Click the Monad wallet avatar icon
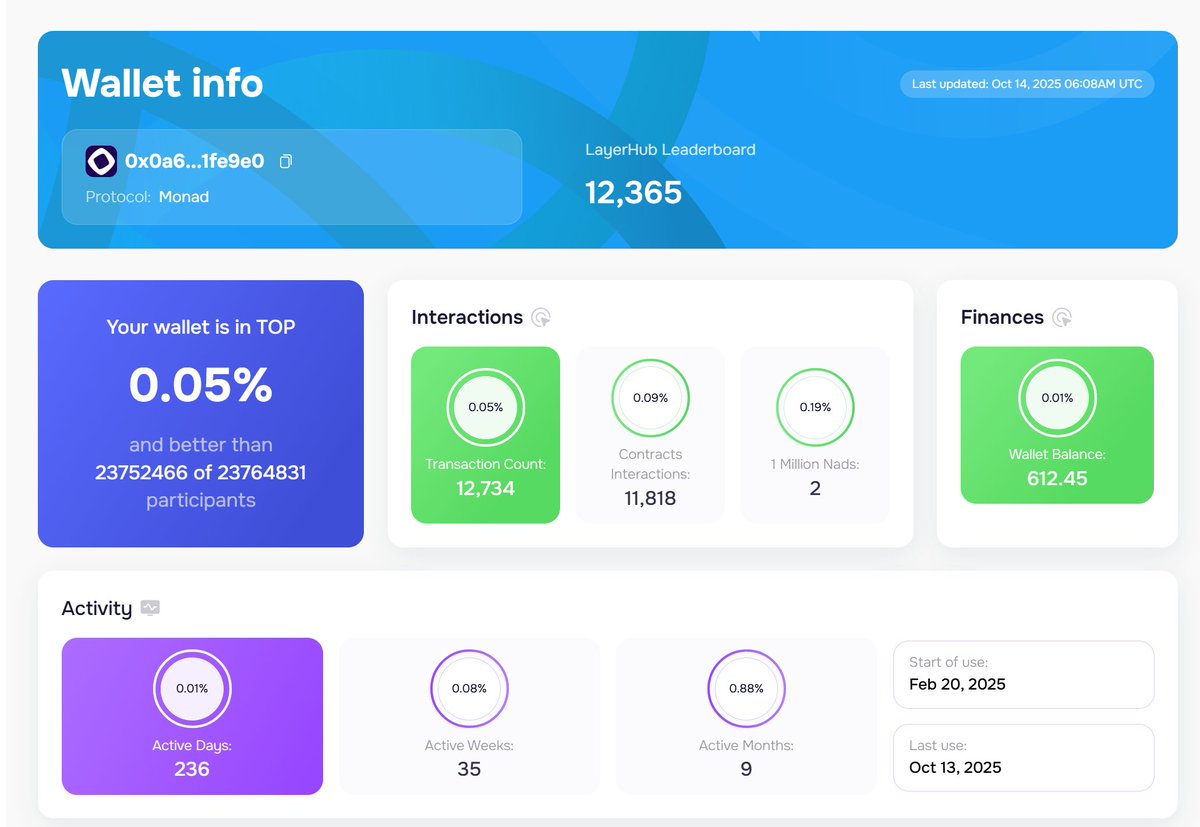 [x=101, y=161]
